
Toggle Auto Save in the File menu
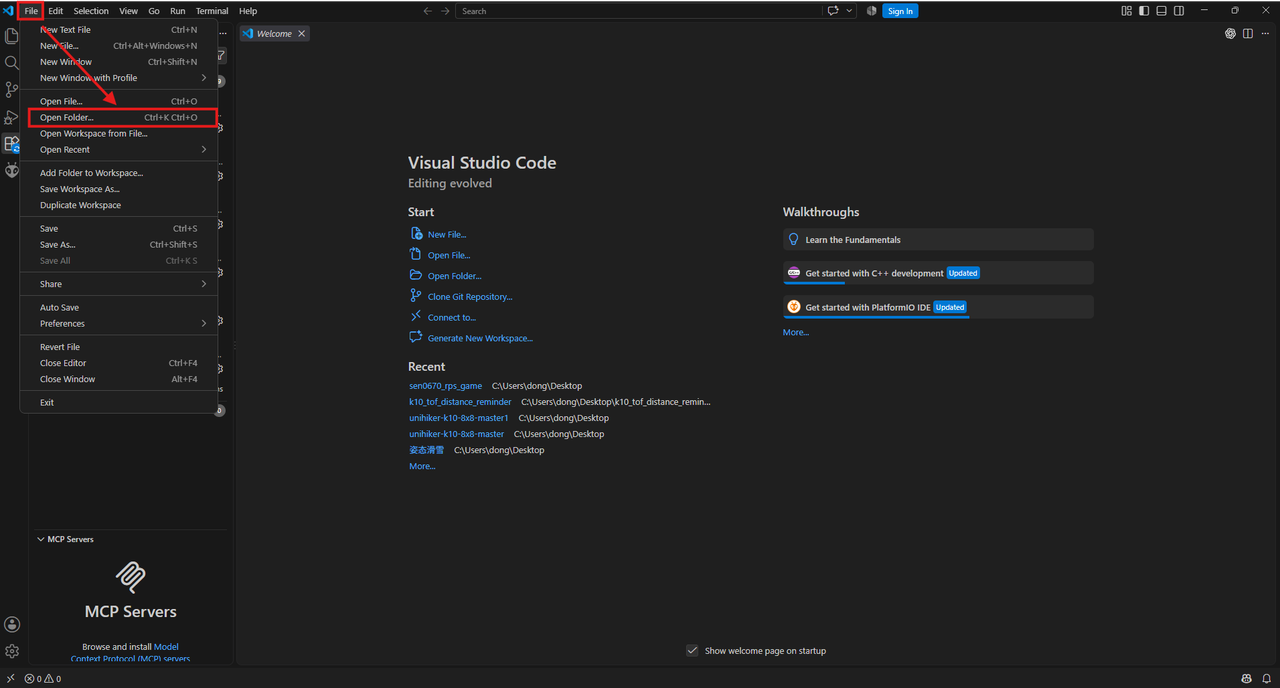(x=119, y=308)
